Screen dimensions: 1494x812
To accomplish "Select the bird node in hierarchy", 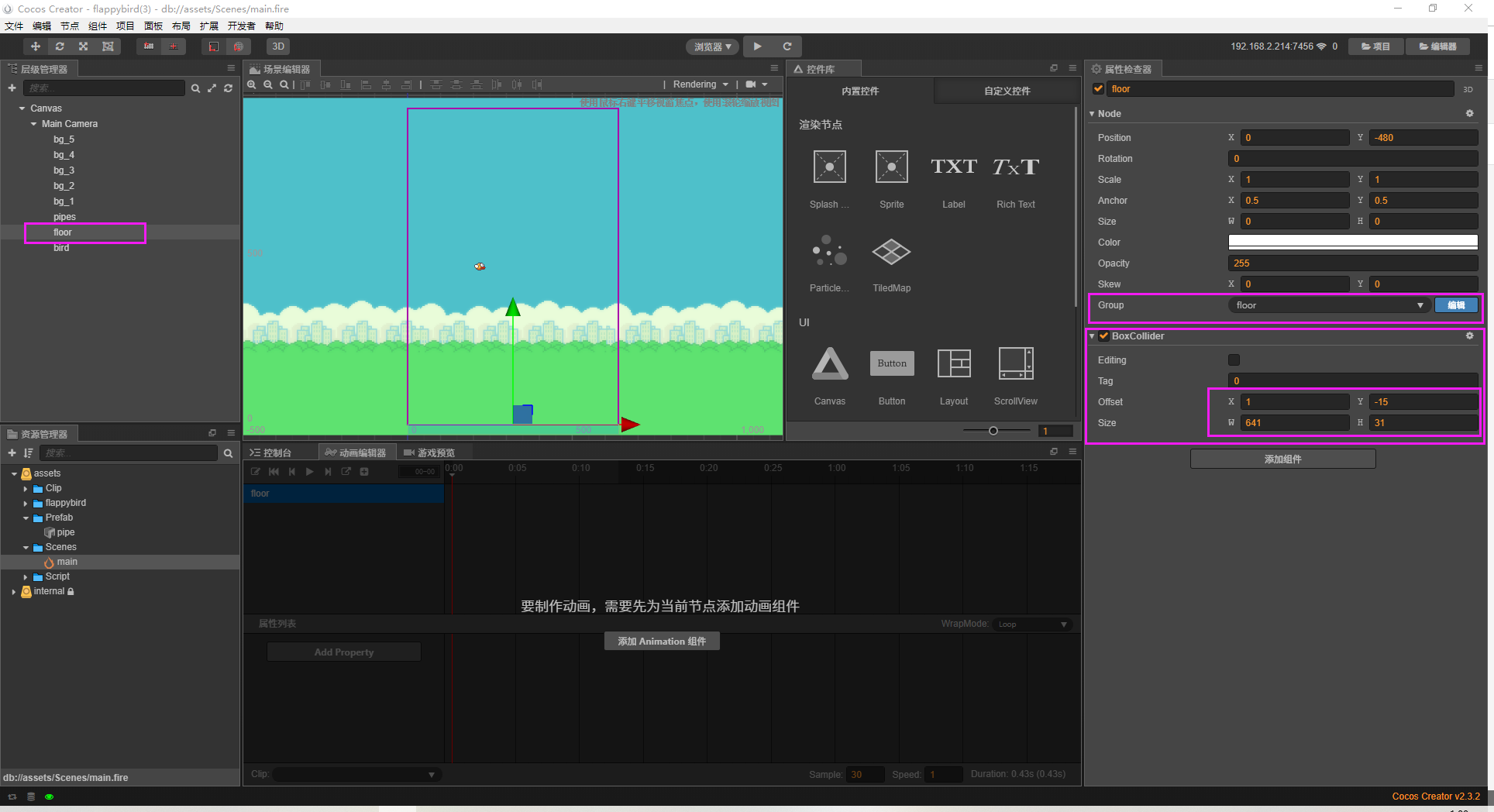I will coord(61,248).
